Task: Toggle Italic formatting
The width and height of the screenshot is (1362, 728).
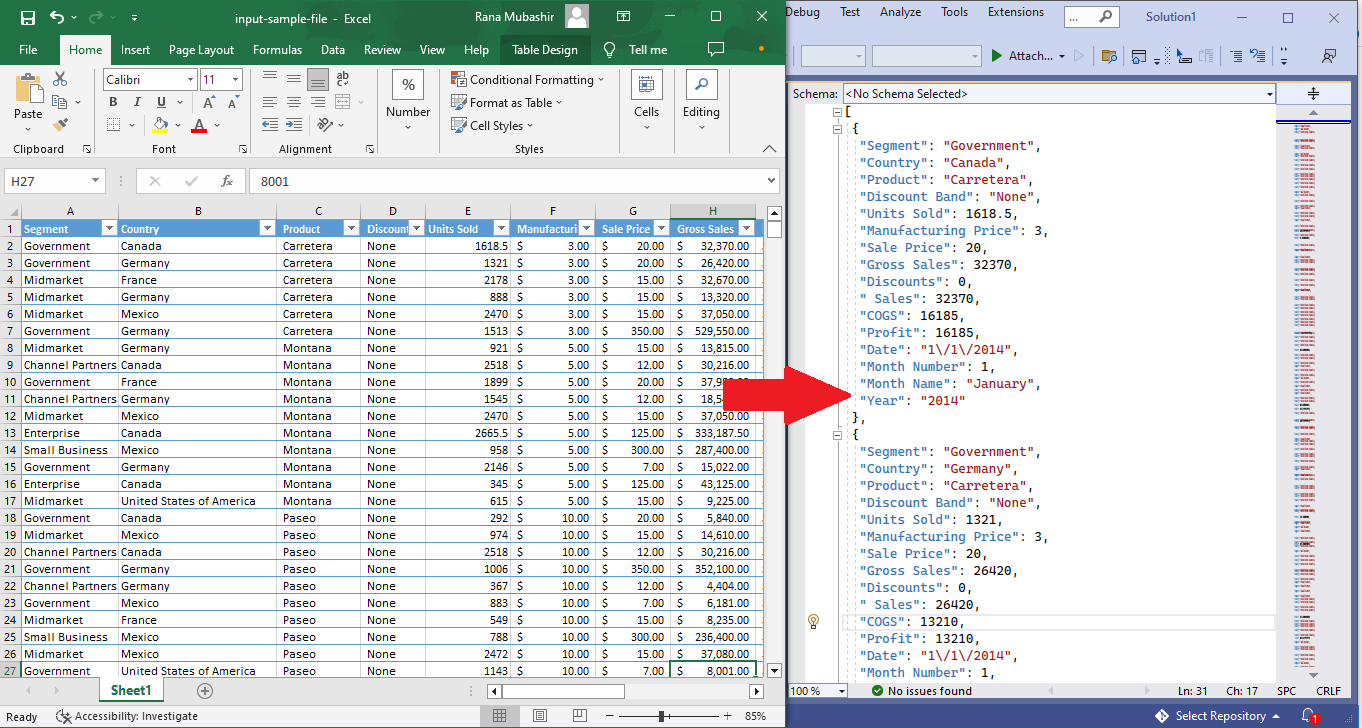Action: click(x=138, y=102)
